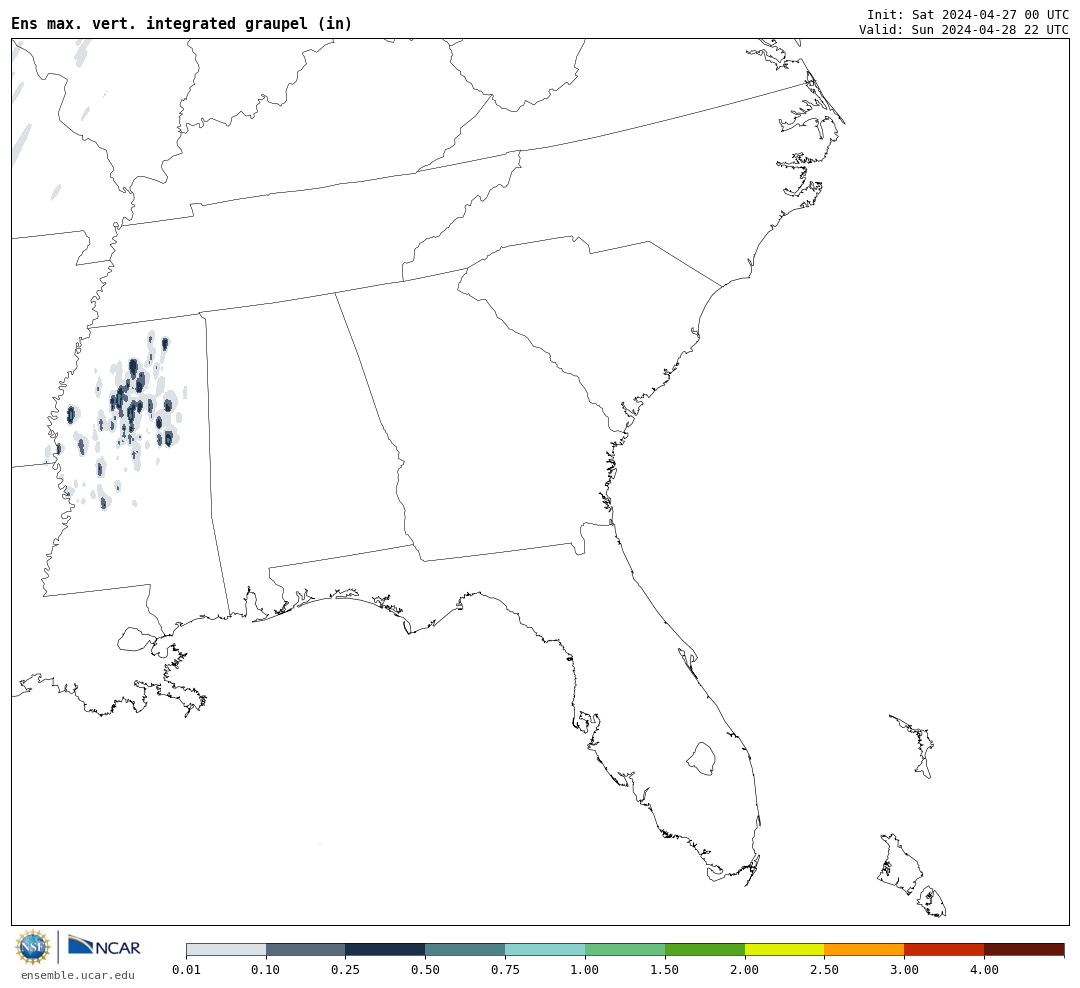Click the 'Valid: Sun 2024-04-28 22 UTC' text
This screenshot has height=988, width=1080.
click(964, 30)
